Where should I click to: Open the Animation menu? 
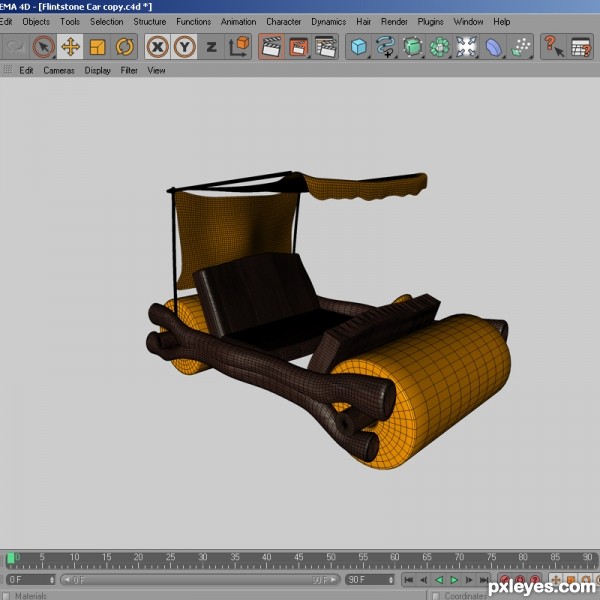[238, 22]
